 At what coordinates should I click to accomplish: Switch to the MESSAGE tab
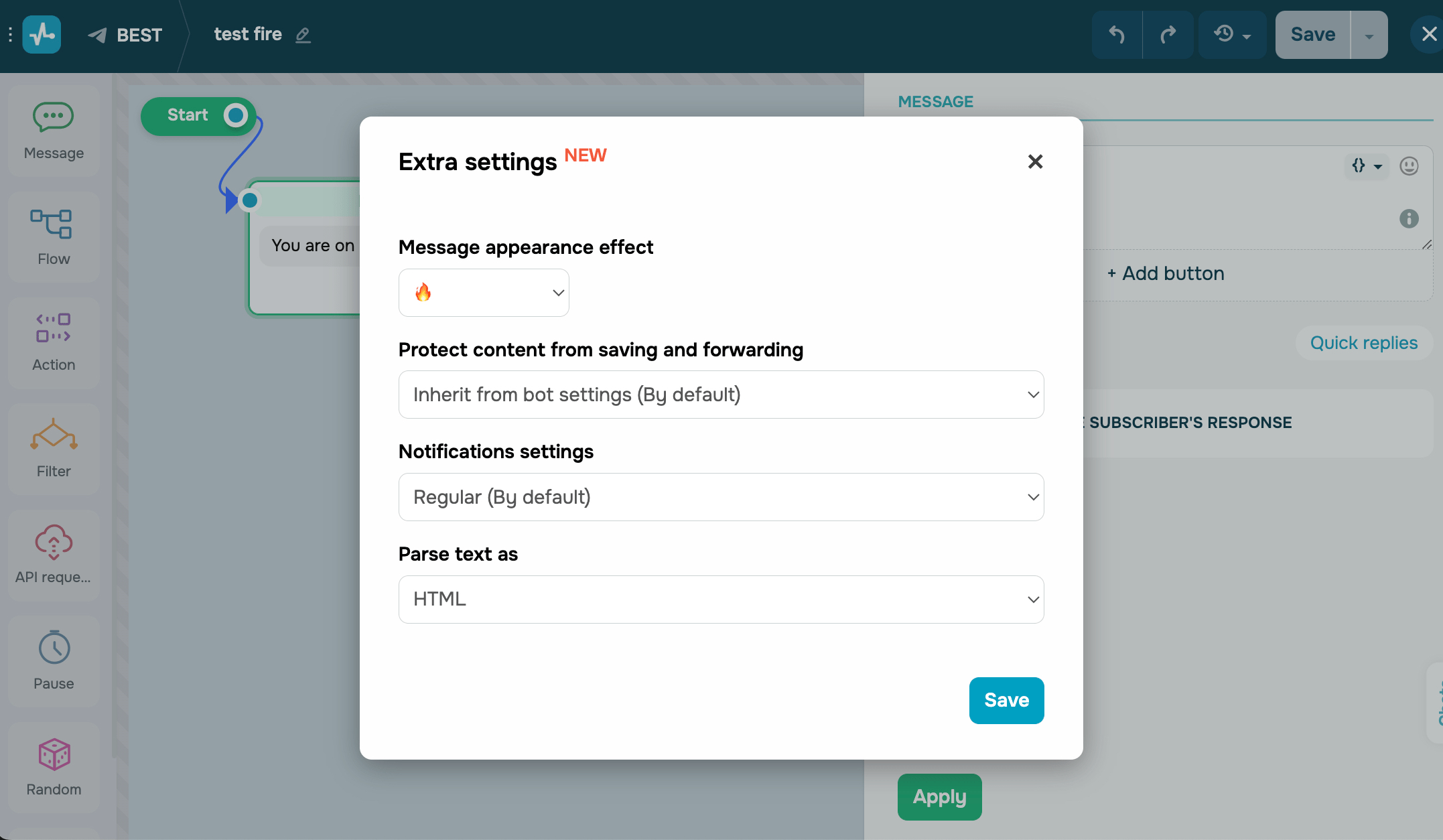935,102
